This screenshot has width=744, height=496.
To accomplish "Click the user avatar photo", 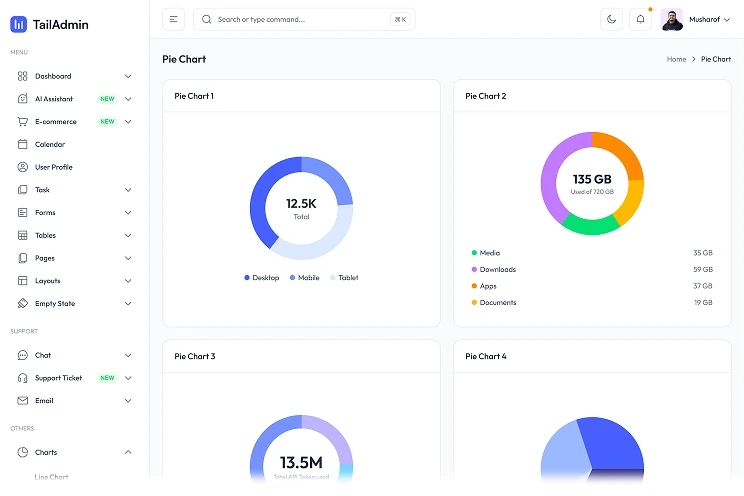I will tap(672, 19).
